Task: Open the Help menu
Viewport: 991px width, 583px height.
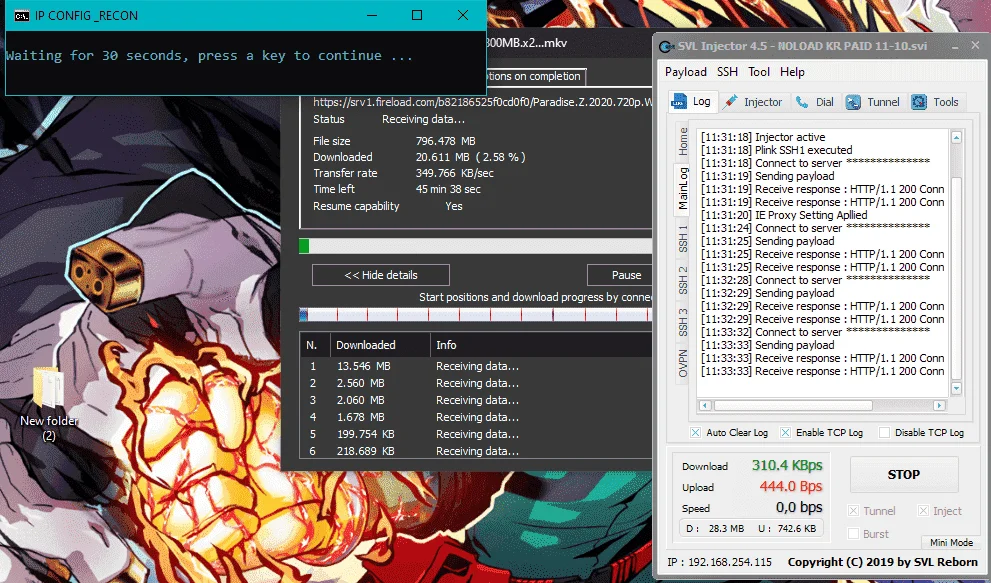Action: 793,72
